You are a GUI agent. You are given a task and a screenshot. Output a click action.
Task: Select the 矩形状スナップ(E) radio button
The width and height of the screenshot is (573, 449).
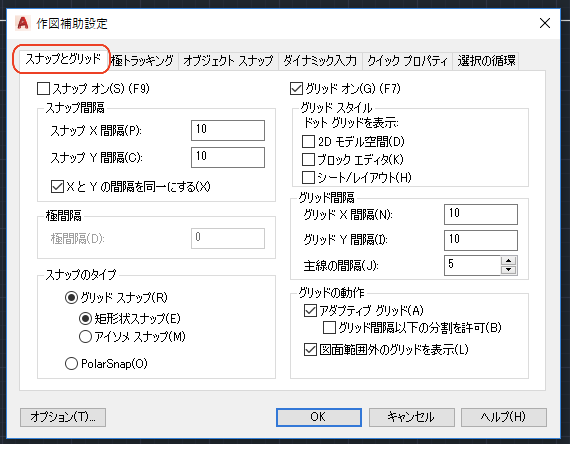coord(85,319)
